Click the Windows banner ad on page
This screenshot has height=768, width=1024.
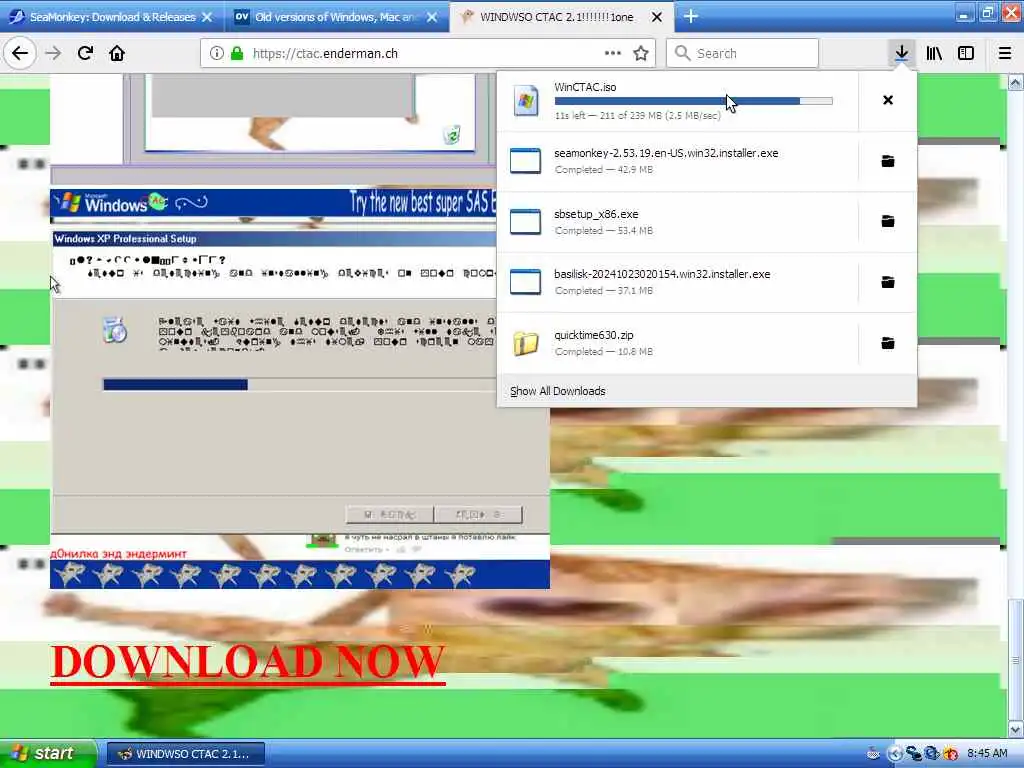273,203
